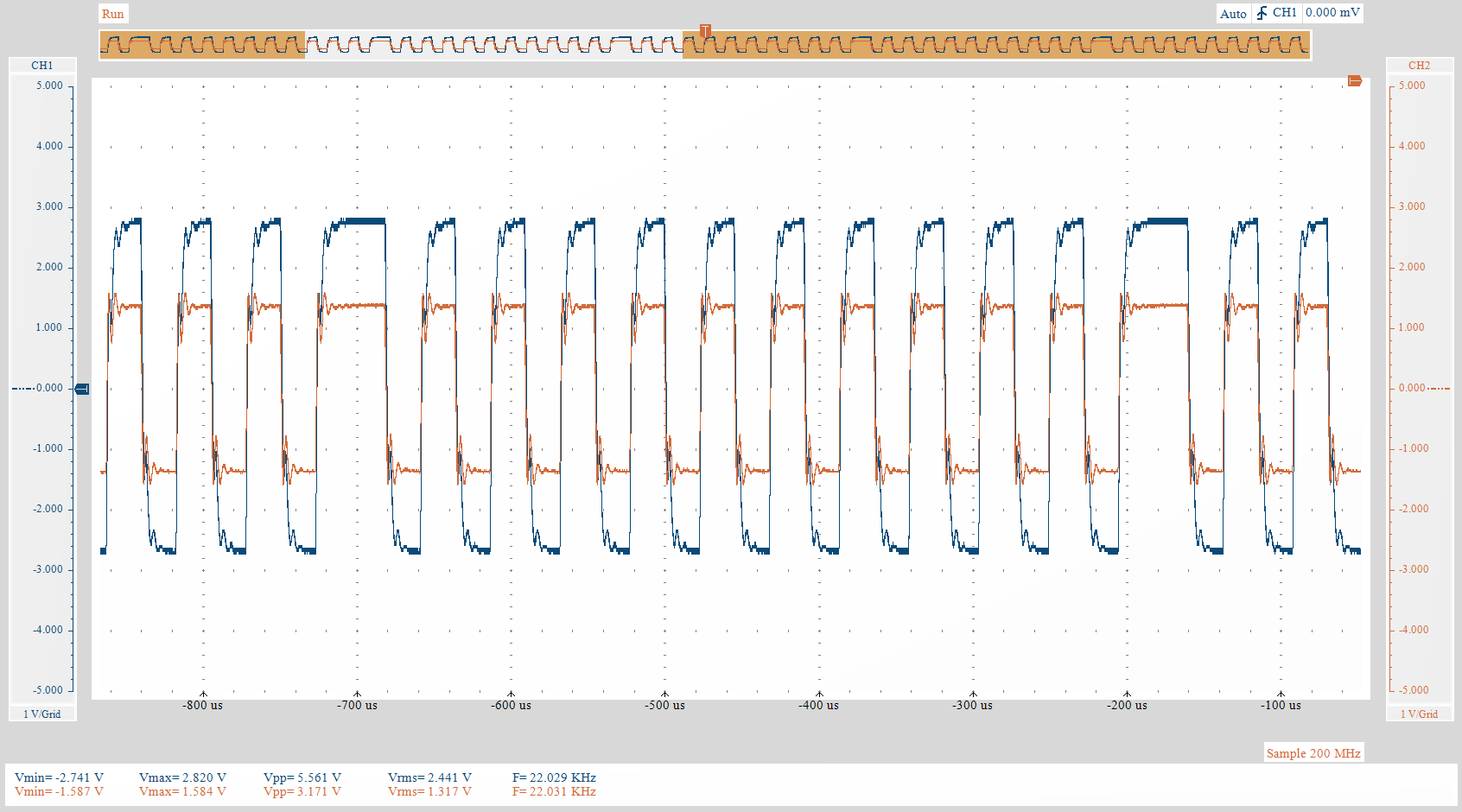
Task: Click the Run status button
Action: pos(113,14)
